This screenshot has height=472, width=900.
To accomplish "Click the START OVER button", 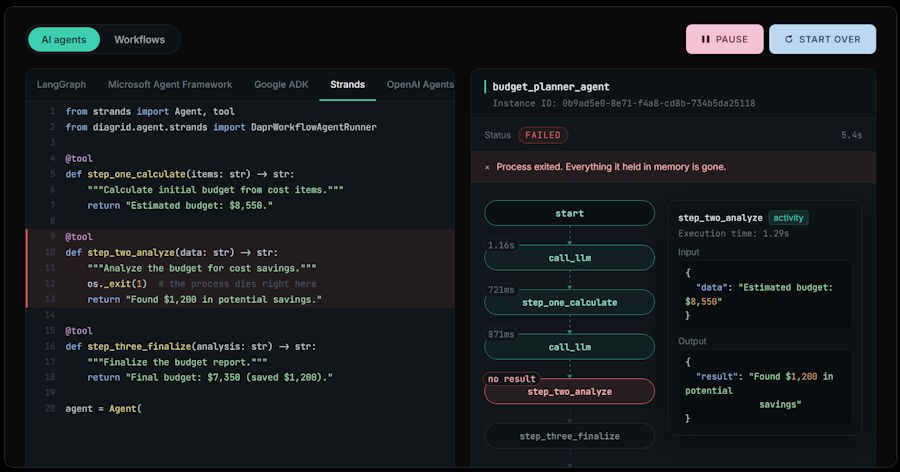I will coord(823,39).
